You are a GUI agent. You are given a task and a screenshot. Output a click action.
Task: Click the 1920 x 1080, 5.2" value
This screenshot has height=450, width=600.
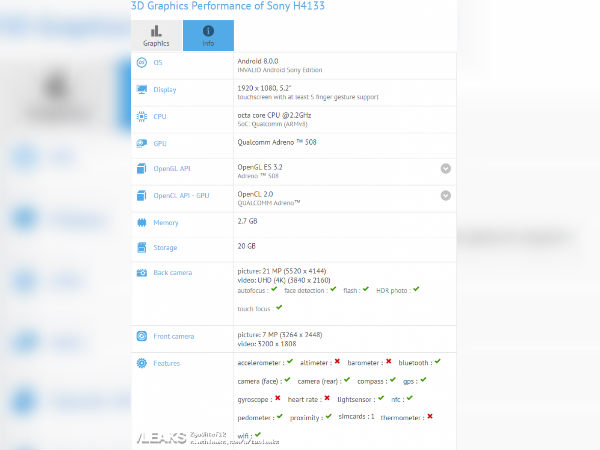pos(264,88)
